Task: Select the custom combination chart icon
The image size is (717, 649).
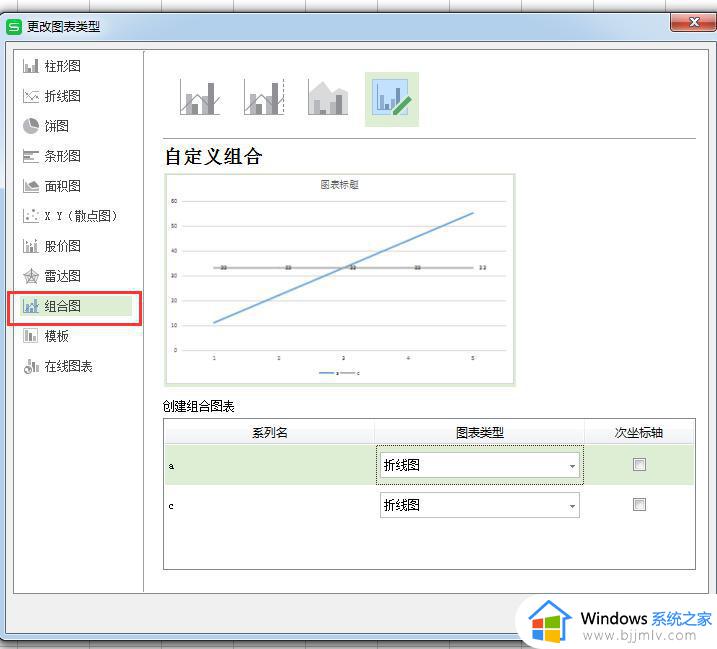Action: pyautogui.click(x=391, y=99)
